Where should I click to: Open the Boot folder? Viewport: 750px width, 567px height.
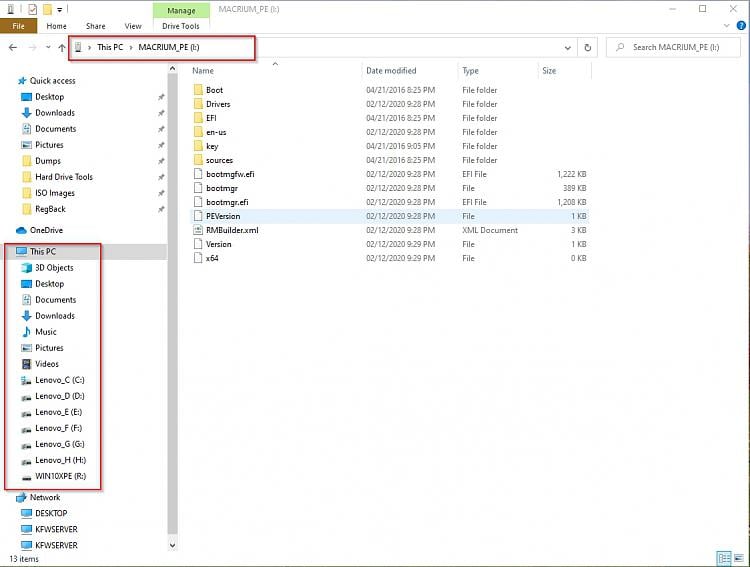tap(214, 90)
